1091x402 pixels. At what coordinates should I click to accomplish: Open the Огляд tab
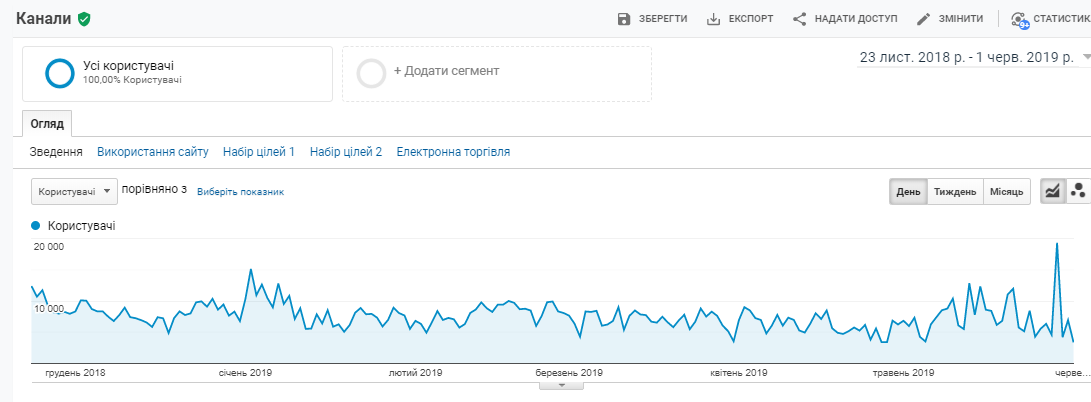(x=47, y=124)
